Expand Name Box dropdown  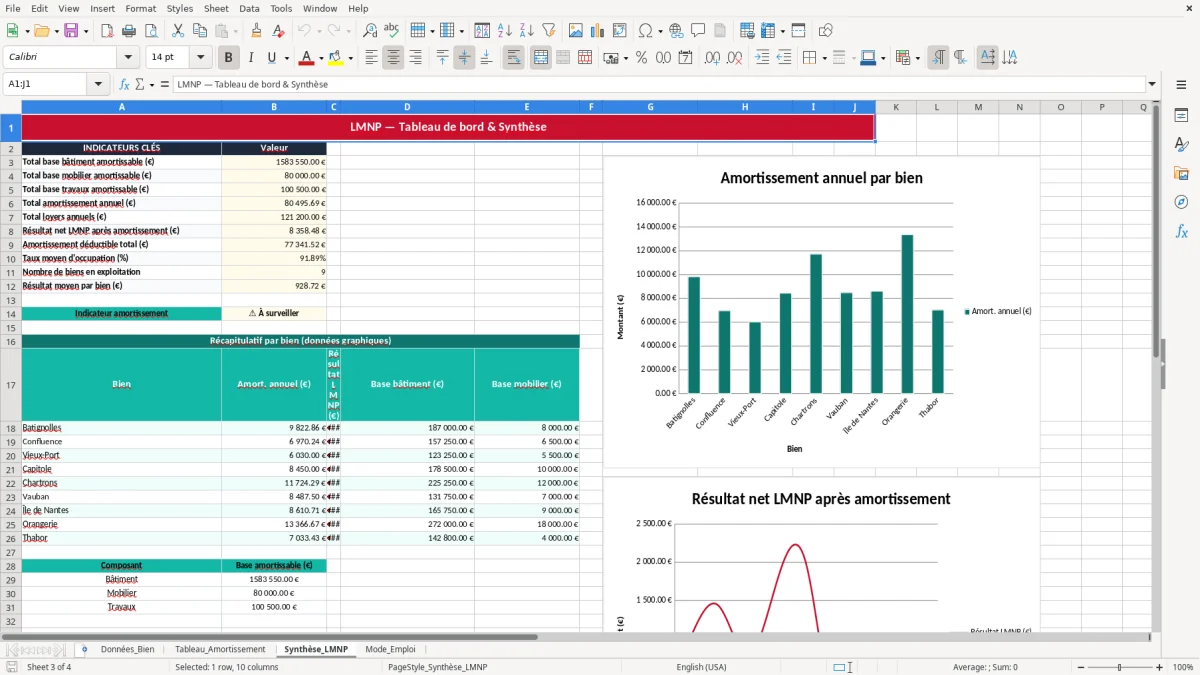point(98,85)
